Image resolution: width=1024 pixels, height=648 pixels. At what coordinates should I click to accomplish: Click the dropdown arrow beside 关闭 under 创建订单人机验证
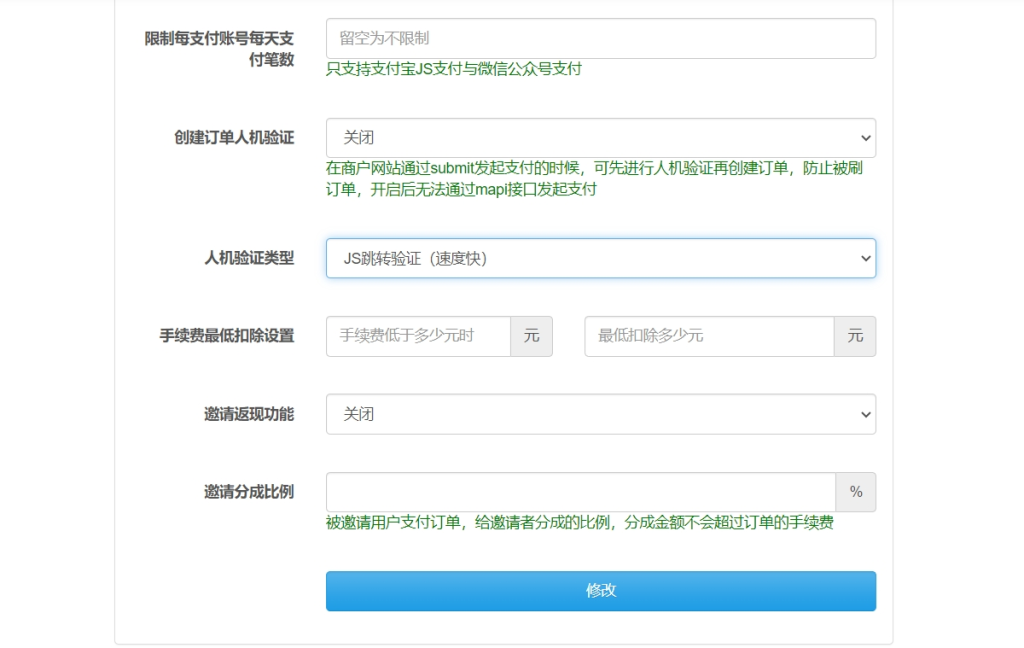(864, 137)
